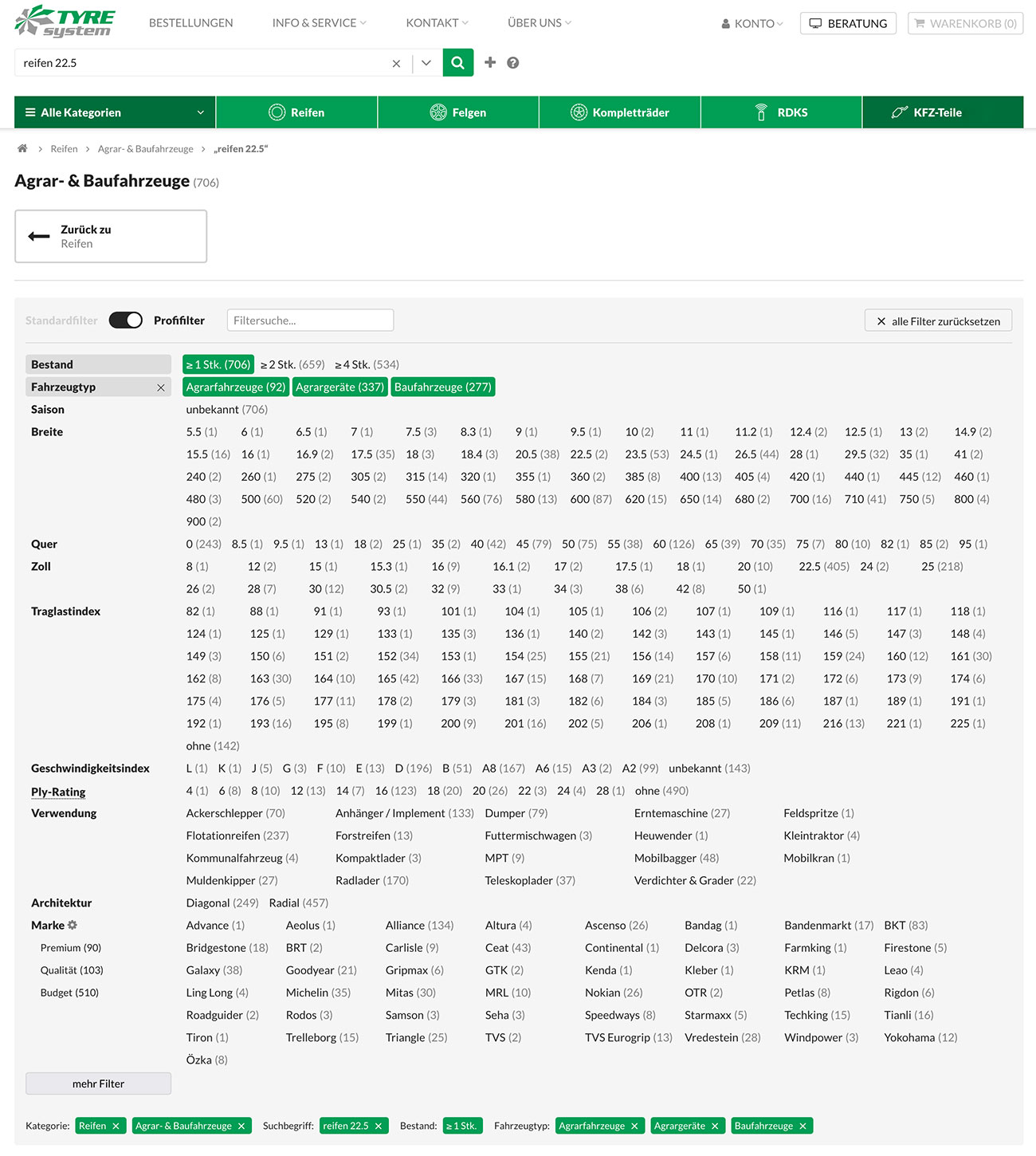Expand more filters via mehr Filter
1036x1156 pixels.
tap(98, 1083)
